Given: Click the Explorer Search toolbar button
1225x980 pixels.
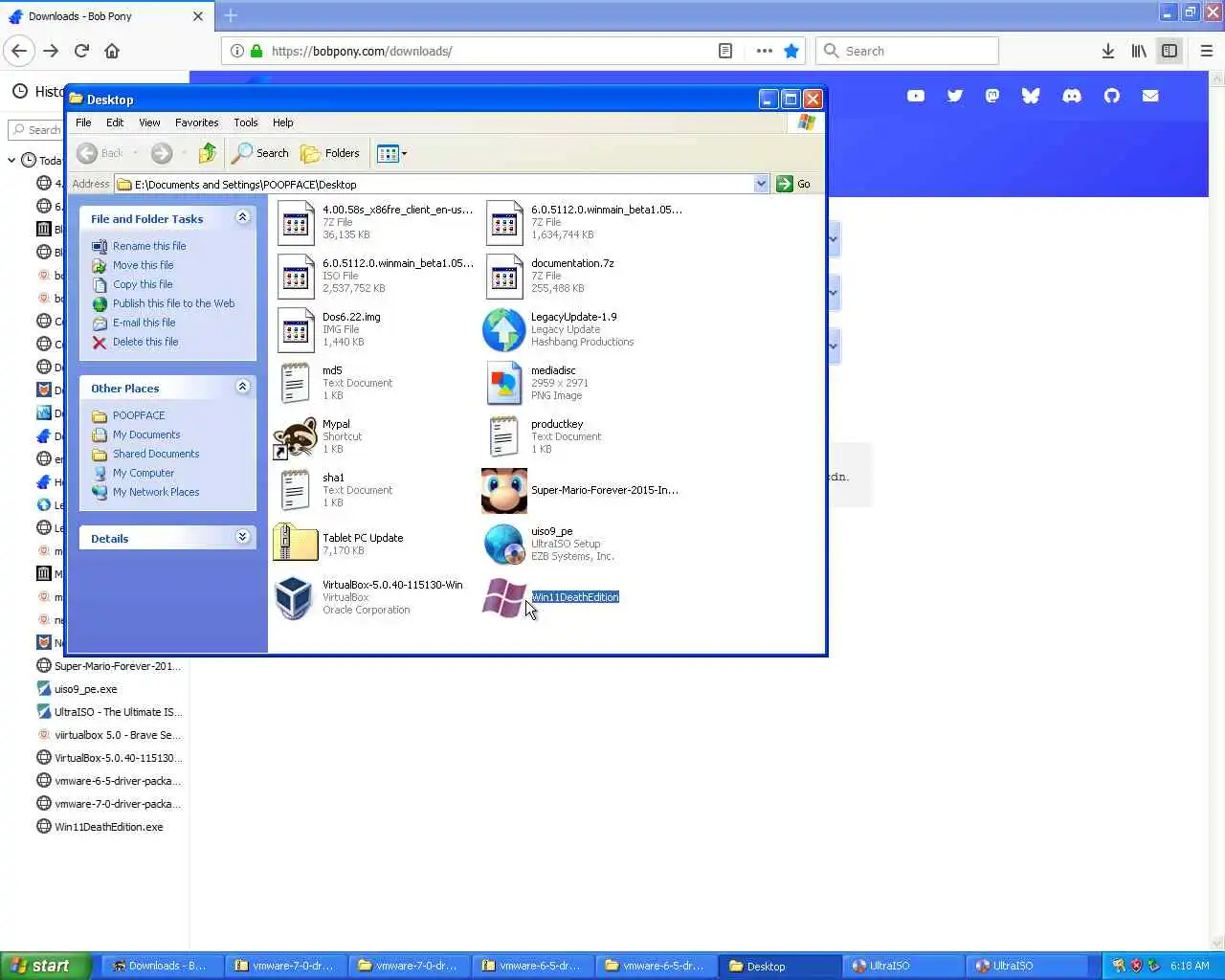Looking at the screenshot, I should tap(260, 153).
